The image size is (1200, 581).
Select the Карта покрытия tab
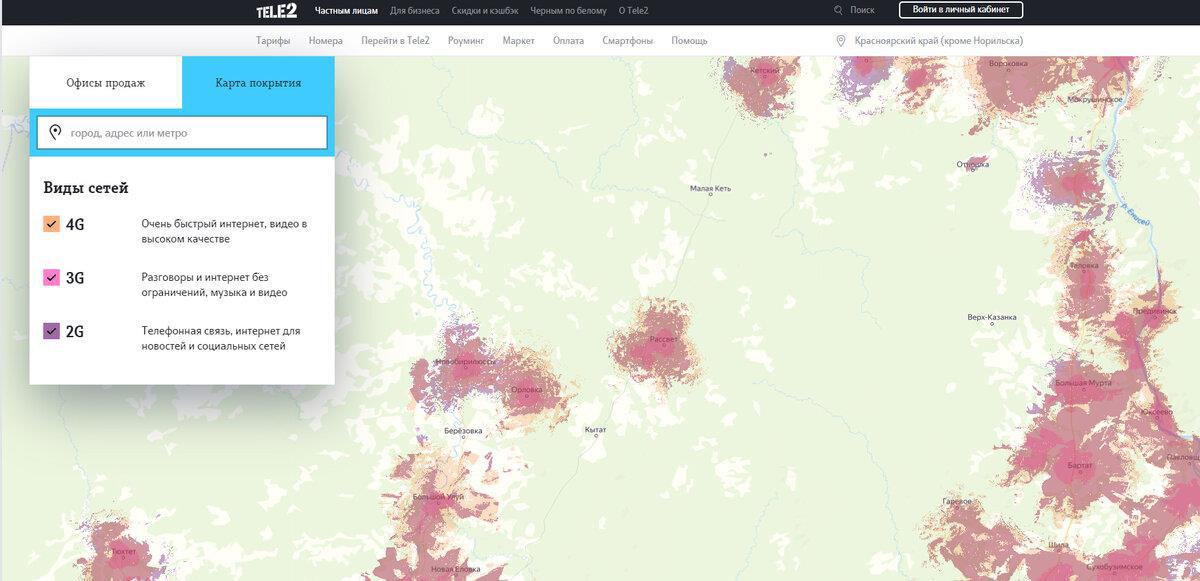(258, 83)
